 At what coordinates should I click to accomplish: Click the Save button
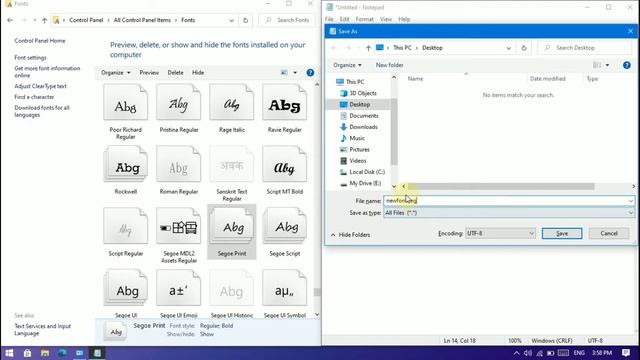(562, 233)
